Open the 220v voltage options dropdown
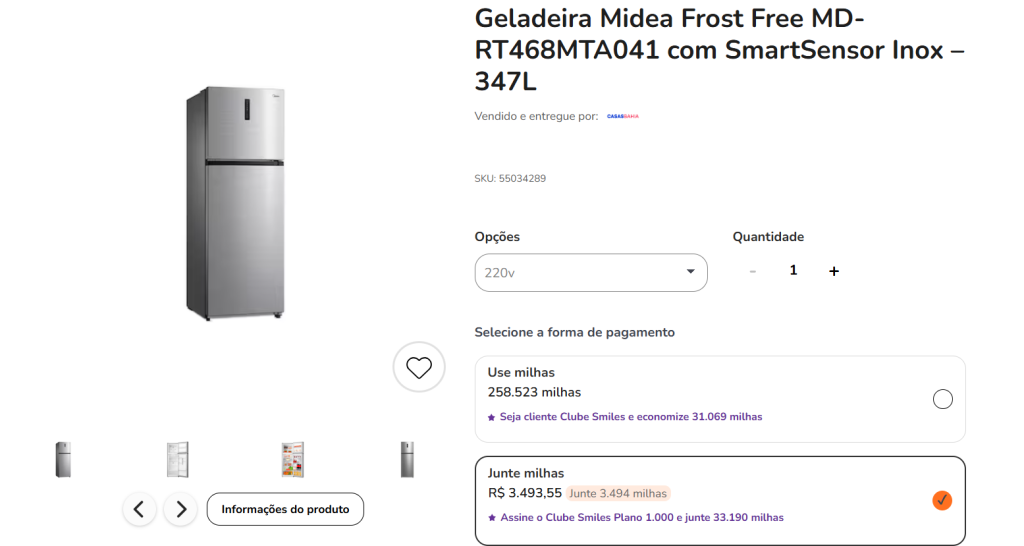Screen dimensions: 1024x546 590,272
